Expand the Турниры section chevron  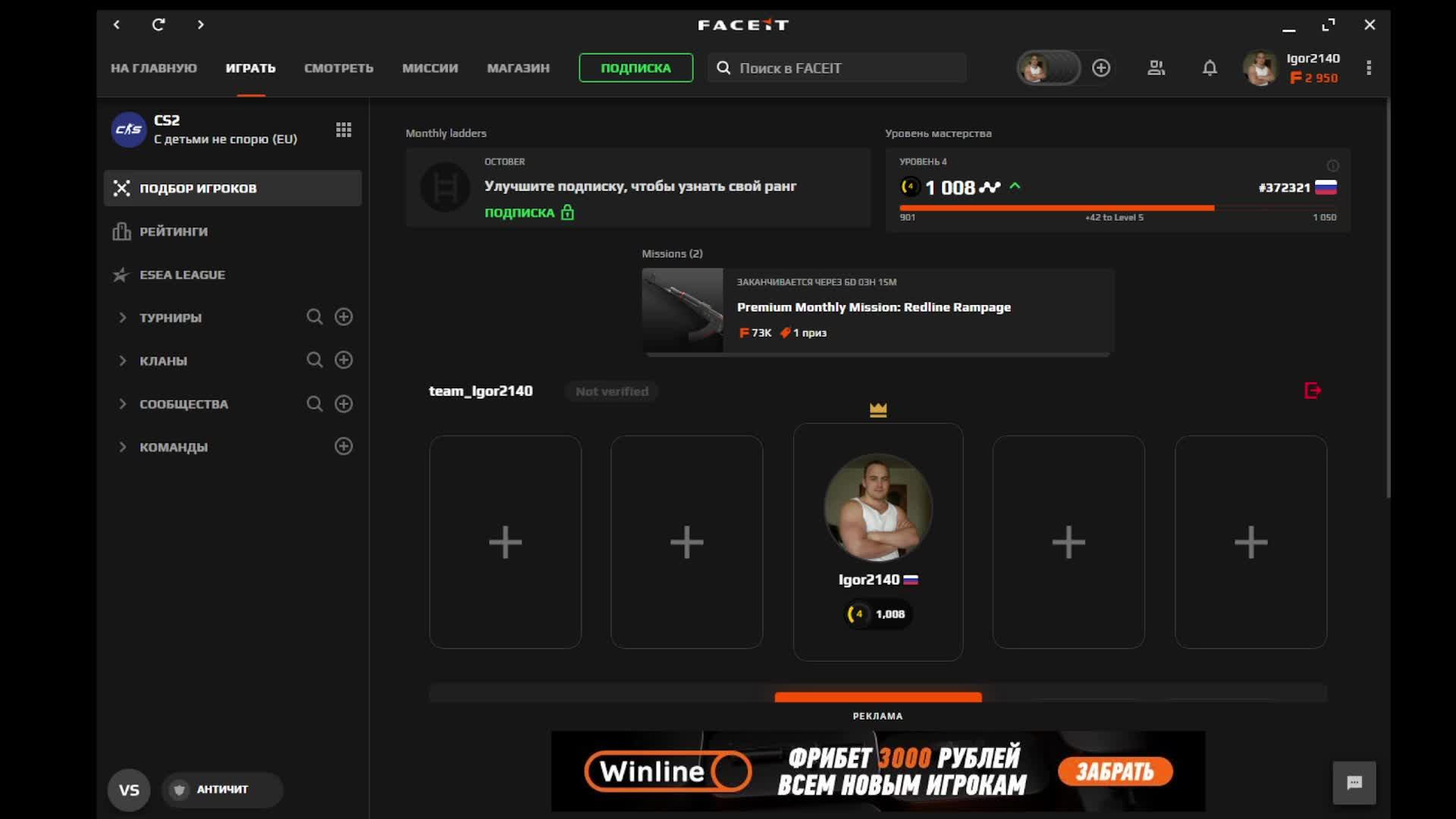click(122, 318)
